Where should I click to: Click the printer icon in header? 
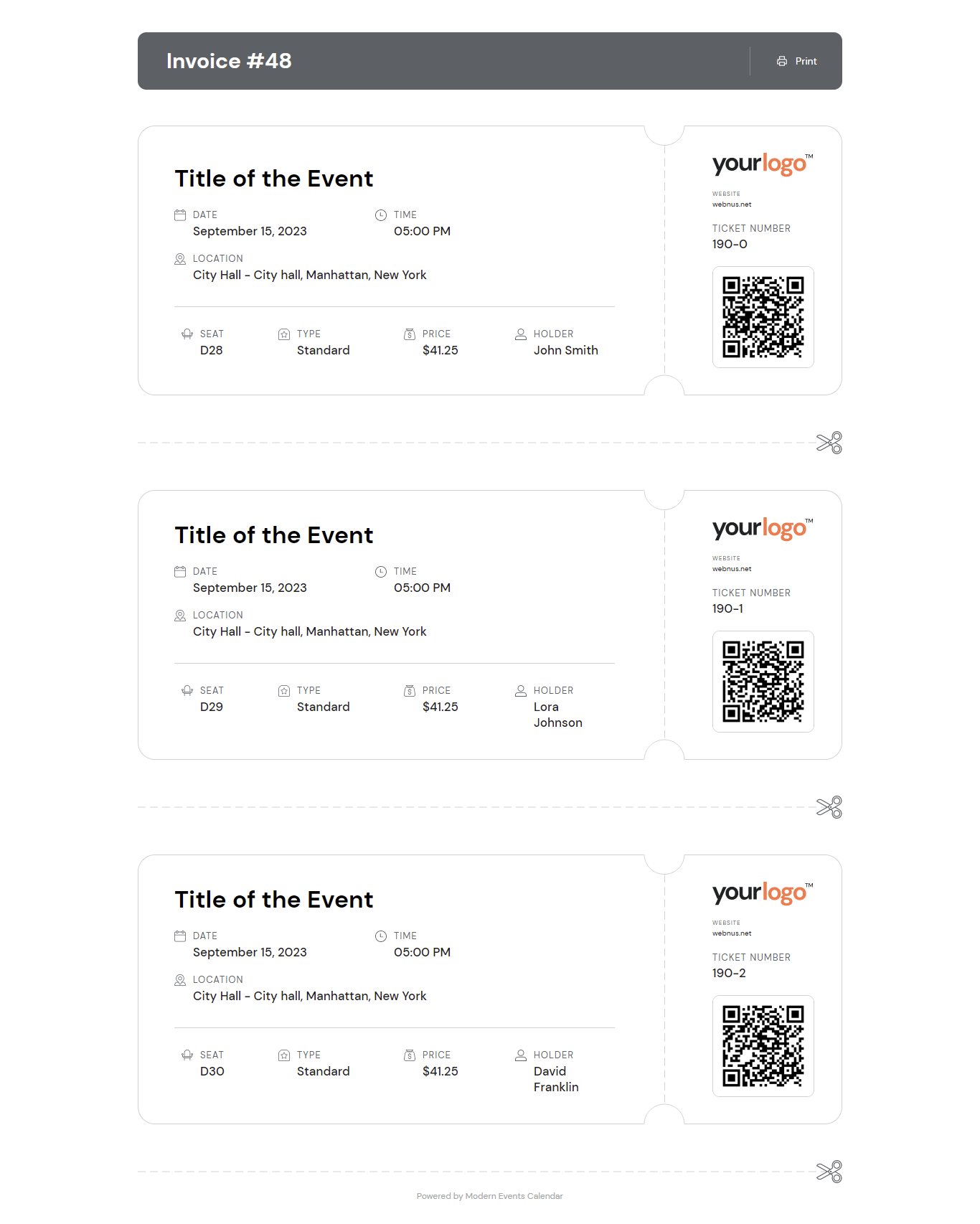click(782, 61)
